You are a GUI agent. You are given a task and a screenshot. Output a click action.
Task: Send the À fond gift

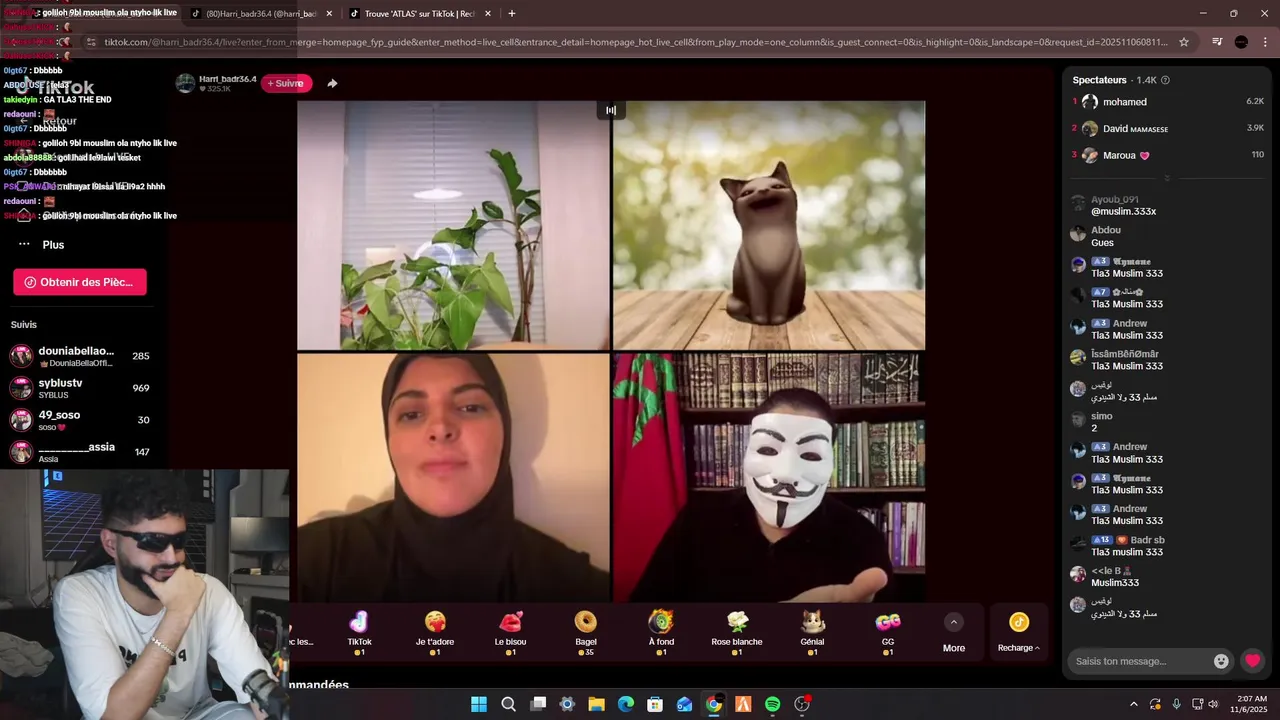click(x=661, y=633)
